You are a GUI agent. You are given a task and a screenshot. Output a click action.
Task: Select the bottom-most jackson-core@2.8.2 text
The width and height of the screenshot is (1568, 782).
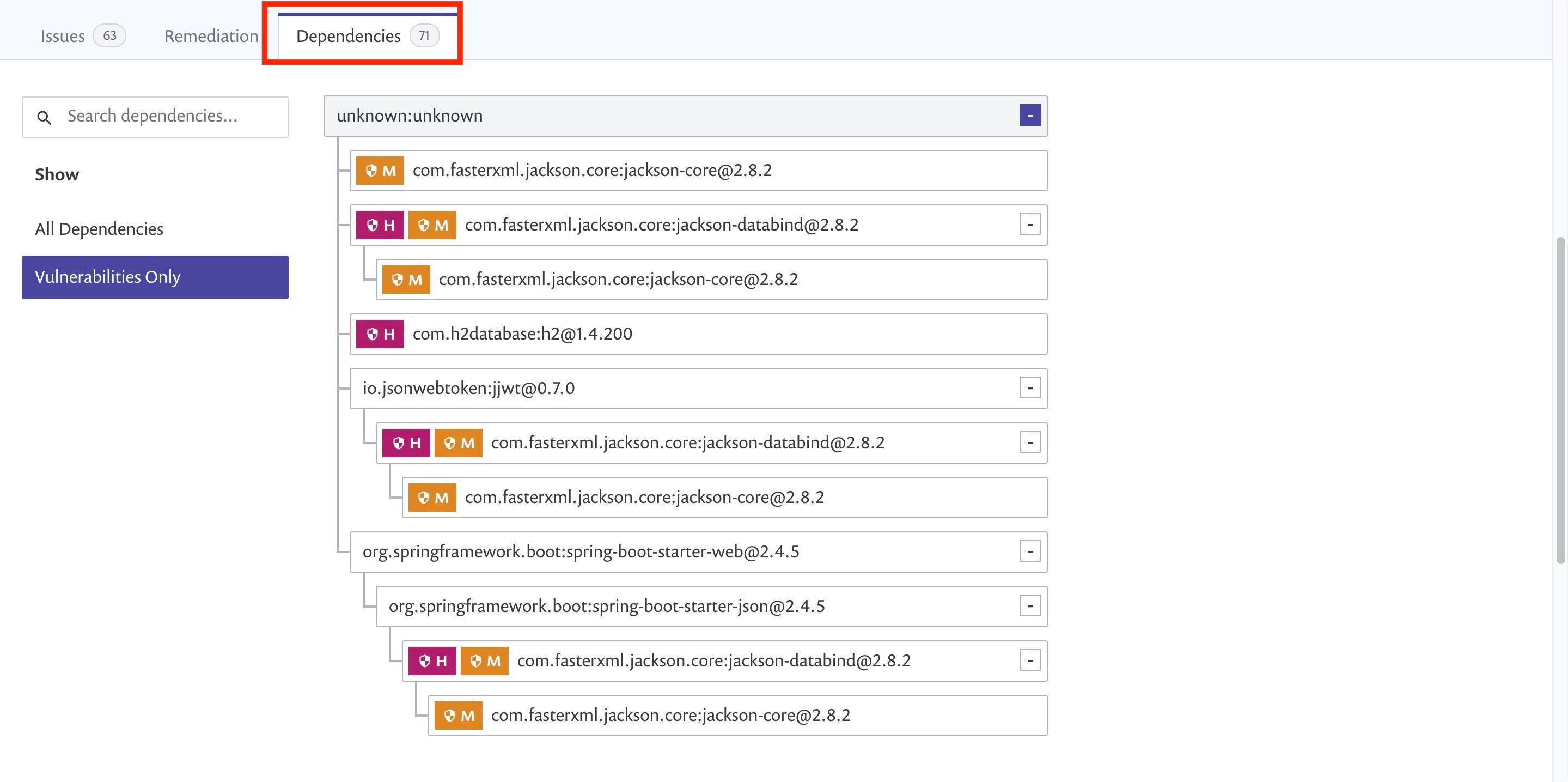[x=671, y=715]
